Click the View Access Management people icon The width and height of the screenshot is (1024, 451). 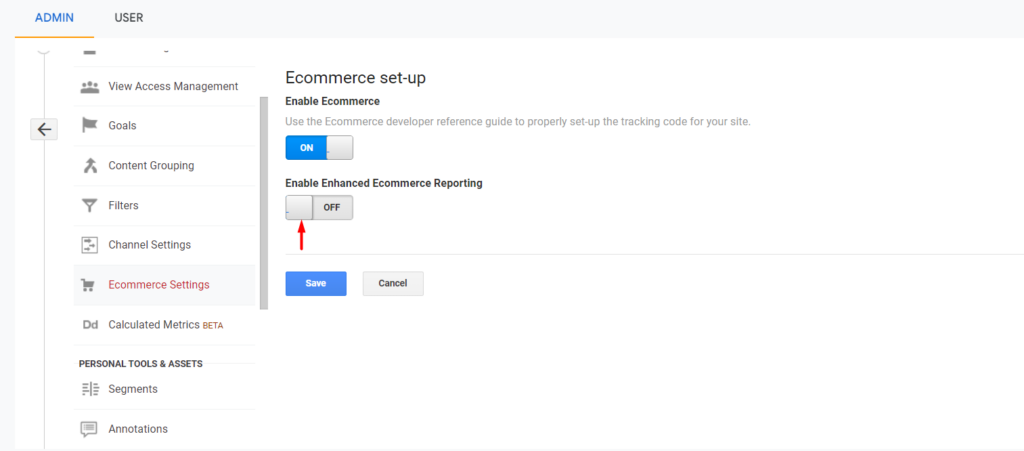pos(89,87)
